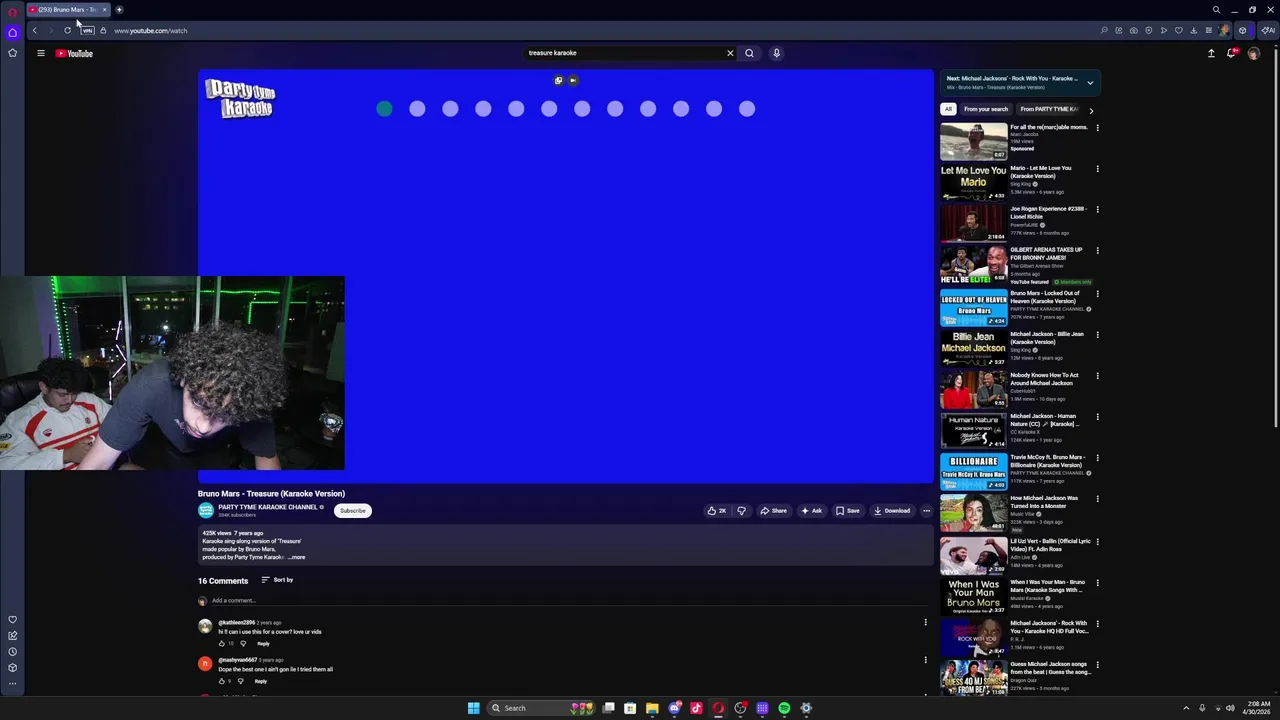Open Opera's home icon in the sidebar

click(x=12, y=32)
